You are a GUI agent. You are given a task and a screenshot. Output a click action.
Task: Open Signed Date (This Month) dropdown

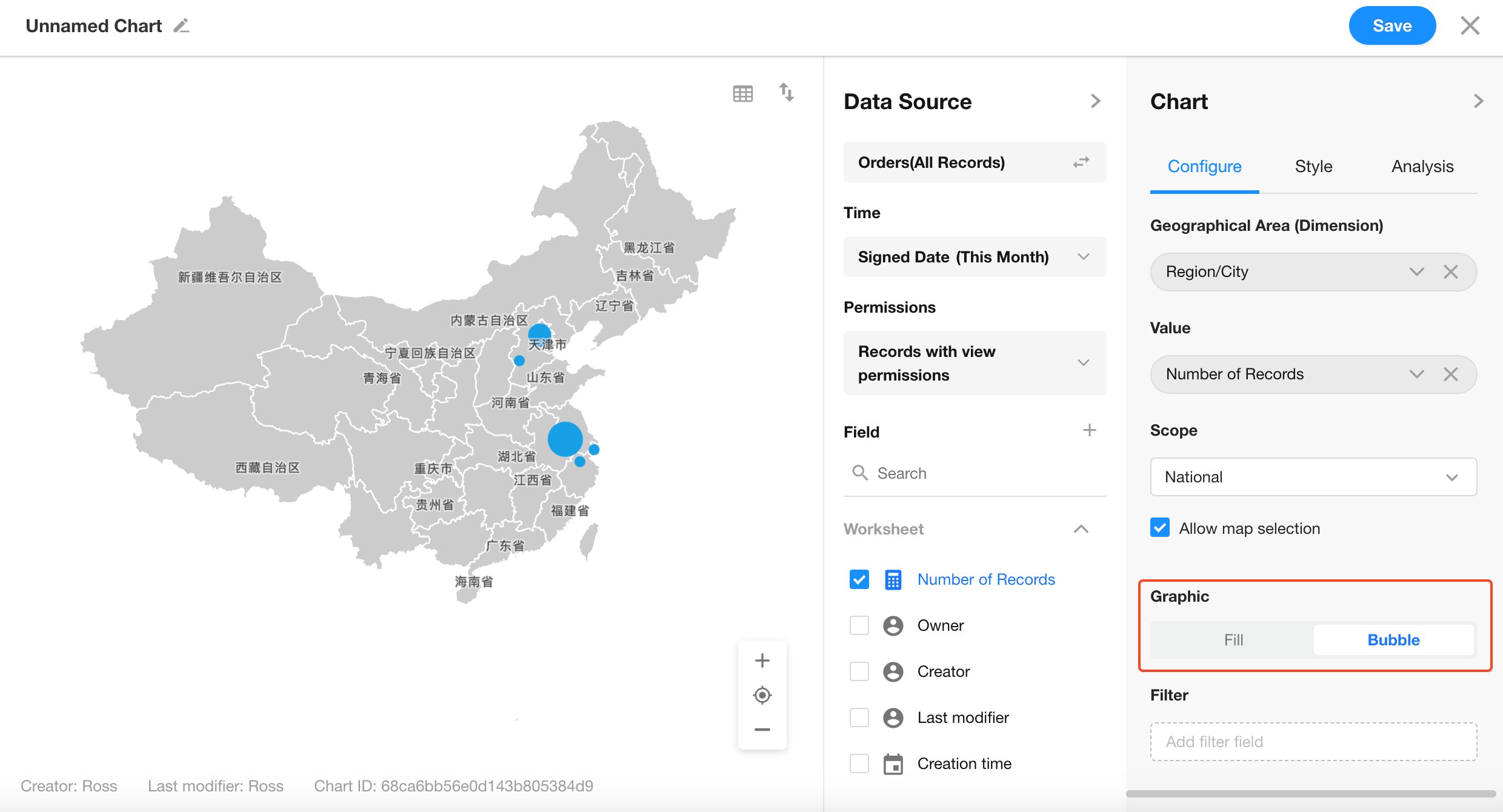pos(974,257)
